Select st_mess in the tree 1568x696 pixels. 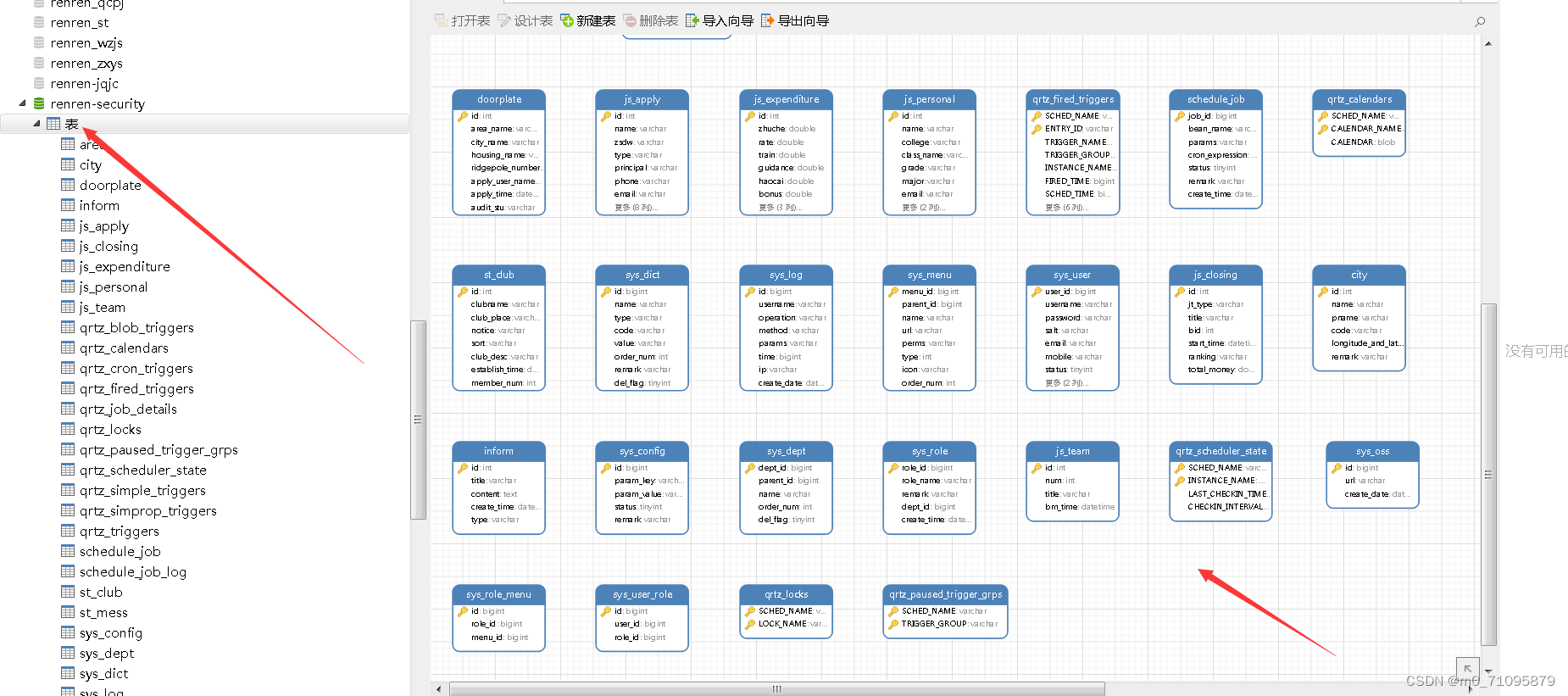(103, 612)
